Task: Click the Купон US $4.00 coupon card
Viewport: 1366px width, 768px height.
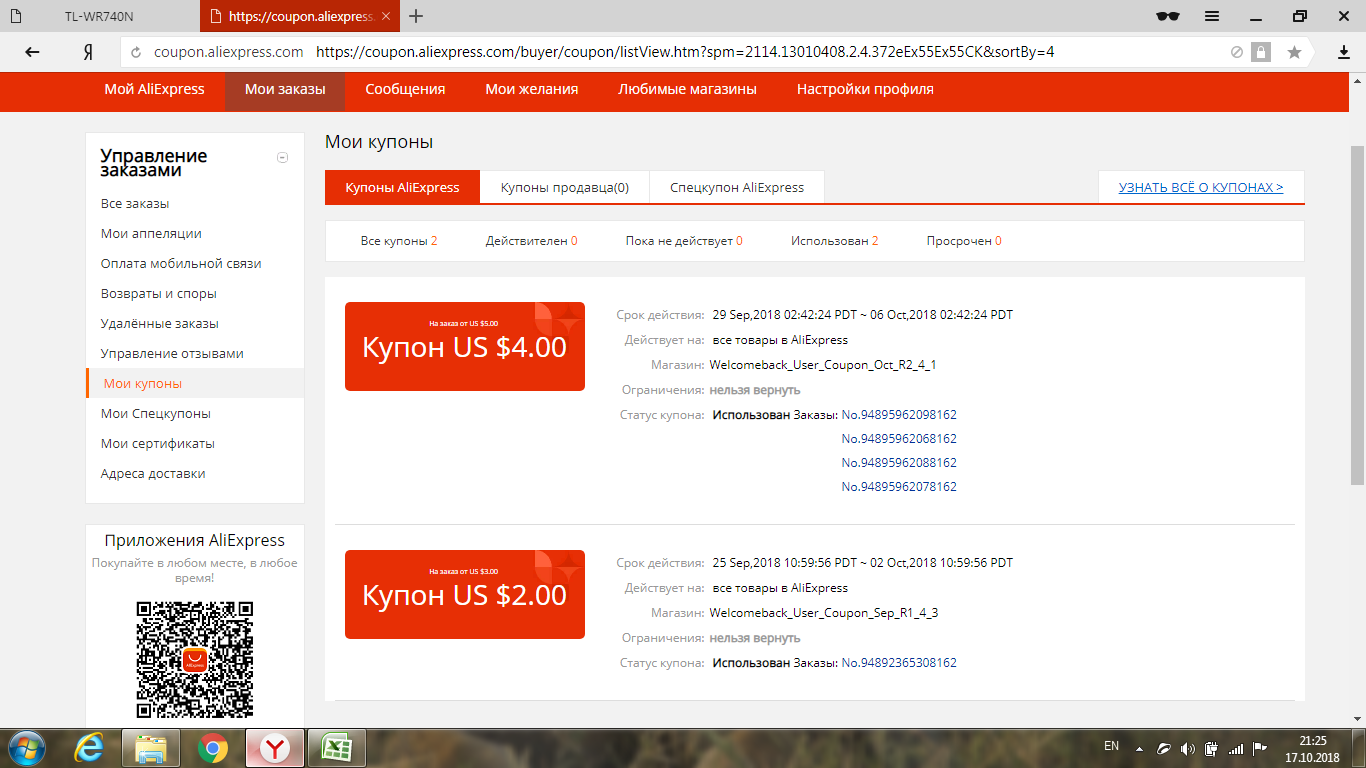Action: coord(465,346)
